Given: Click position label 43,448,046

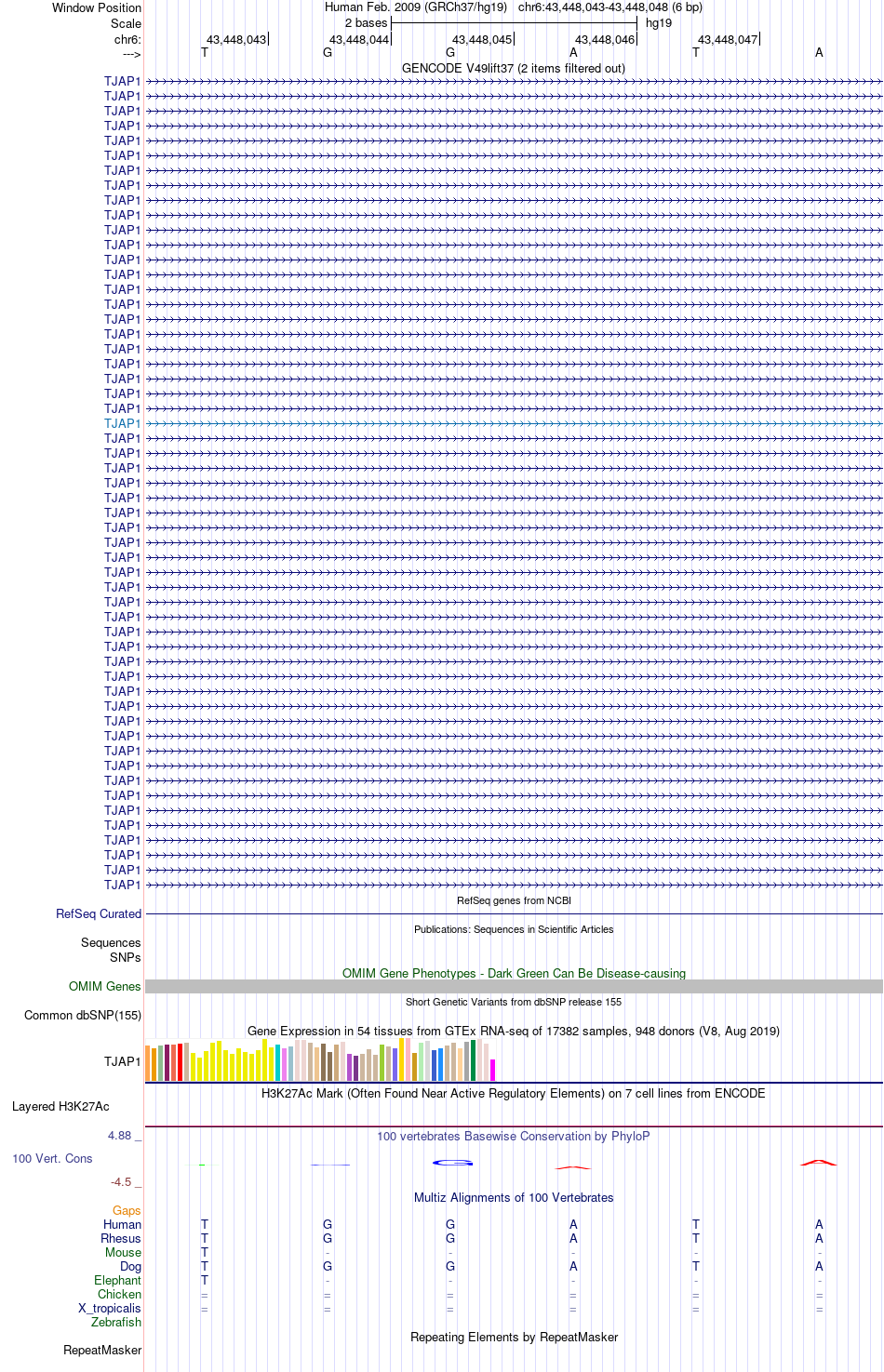Looking at the screenshot, I should (x=605, y=40).
